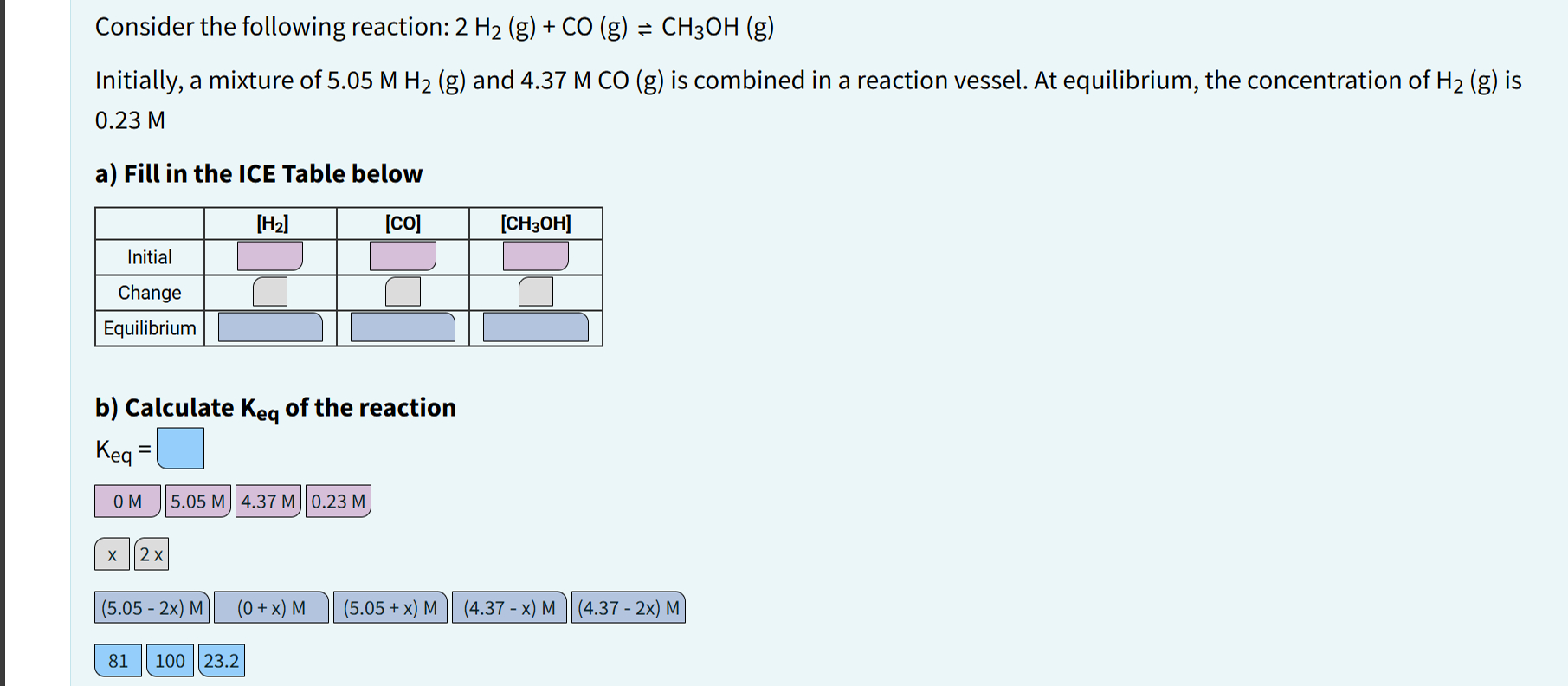
Task: Click the Initial row slot under [CO]
Action: pos(402,256)
